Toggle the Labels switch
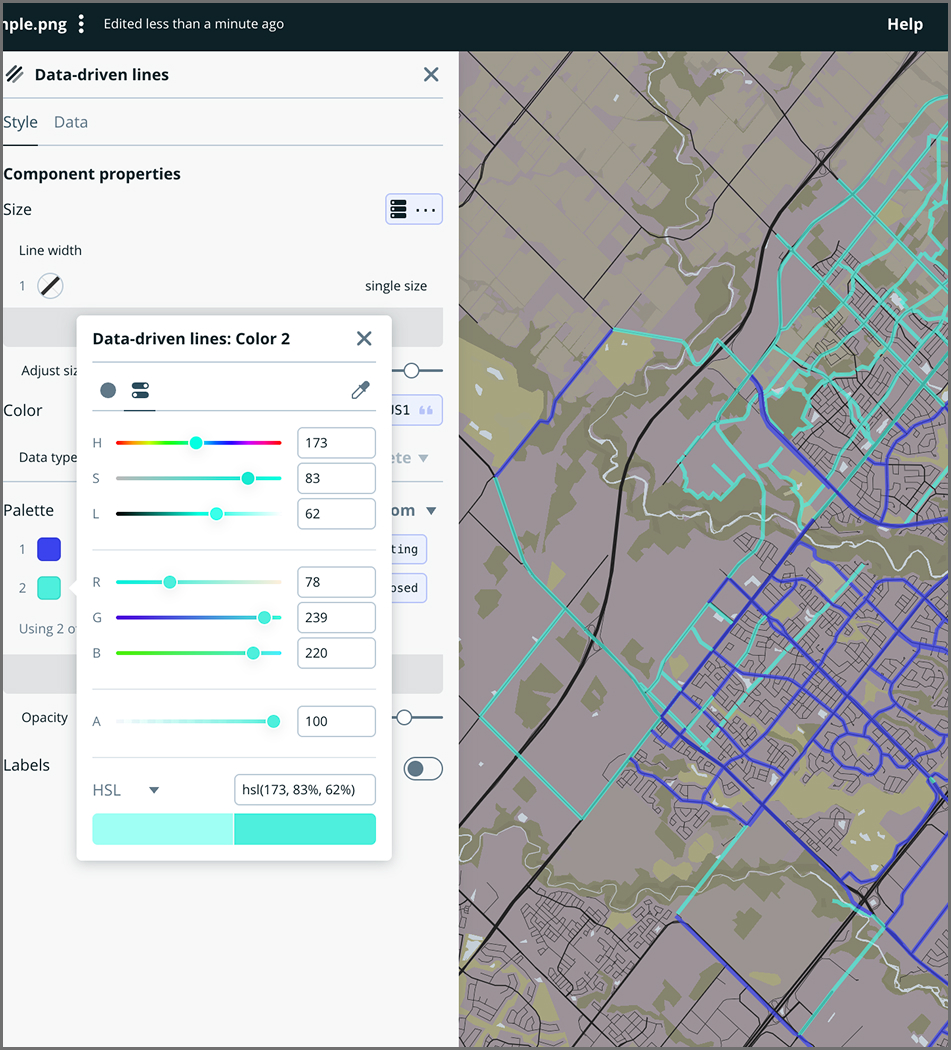 pos(423,768)
